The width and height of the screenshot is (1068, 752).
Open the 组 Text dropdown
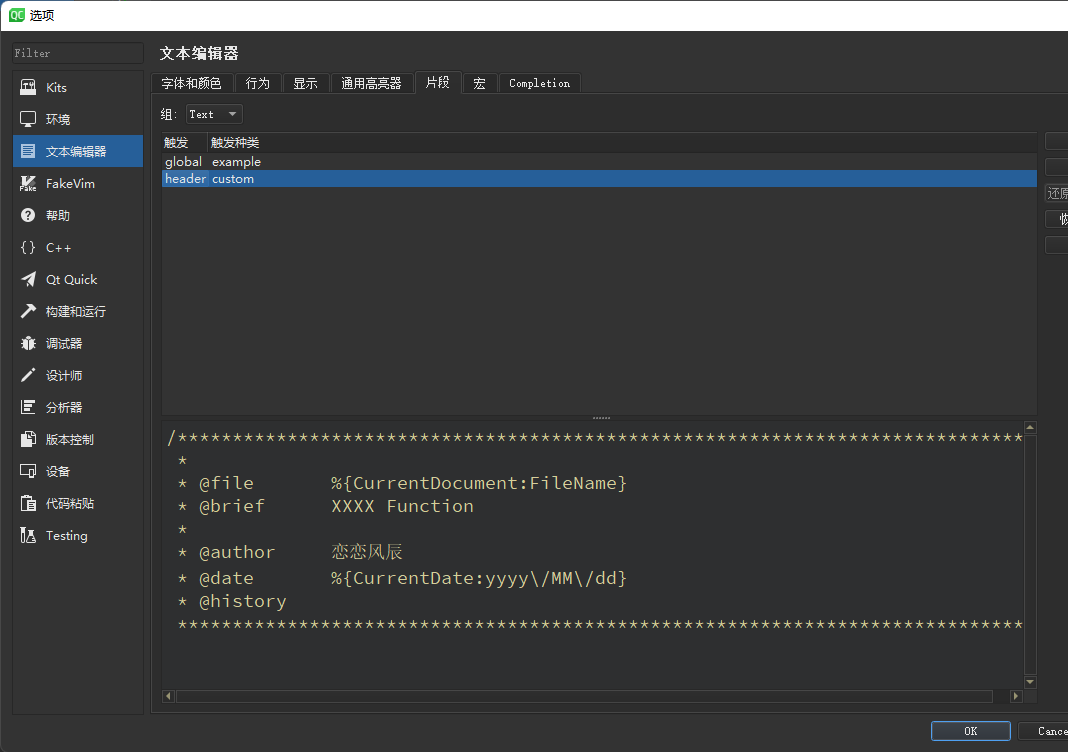point(214,114)
